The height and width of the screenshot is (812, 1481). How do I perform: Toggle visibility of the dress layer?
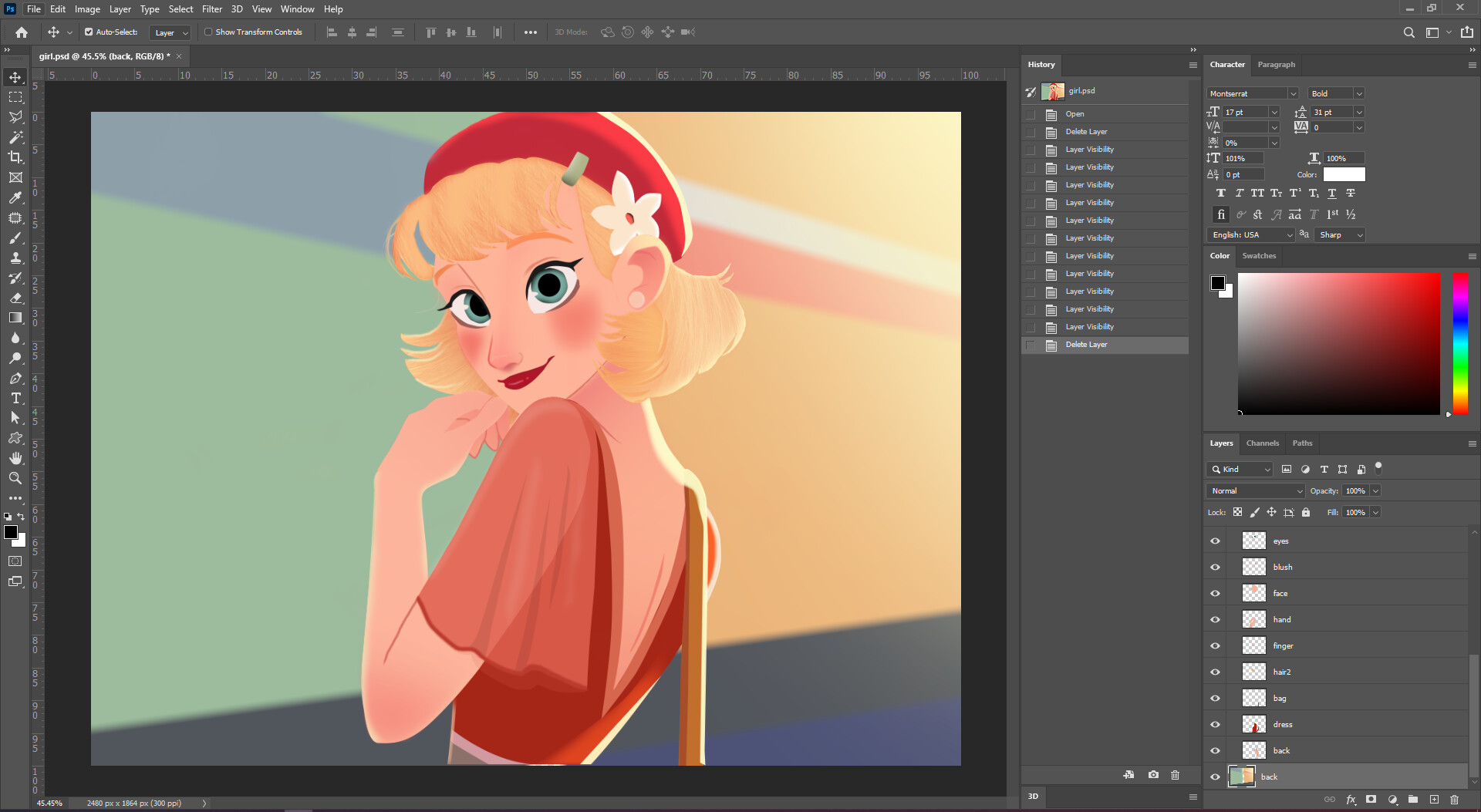click(x=1215, y=725)
